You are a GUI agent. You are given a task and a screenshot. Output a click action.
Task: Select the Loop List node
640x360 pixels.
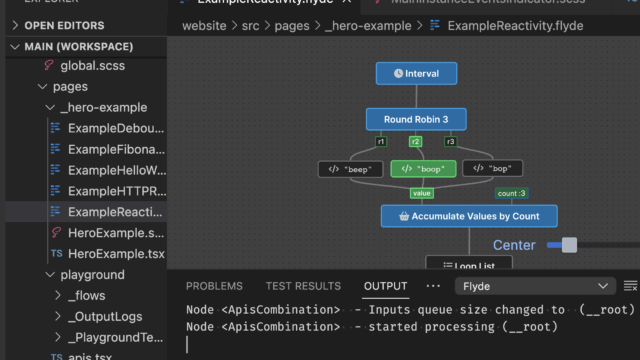[469, 262]
